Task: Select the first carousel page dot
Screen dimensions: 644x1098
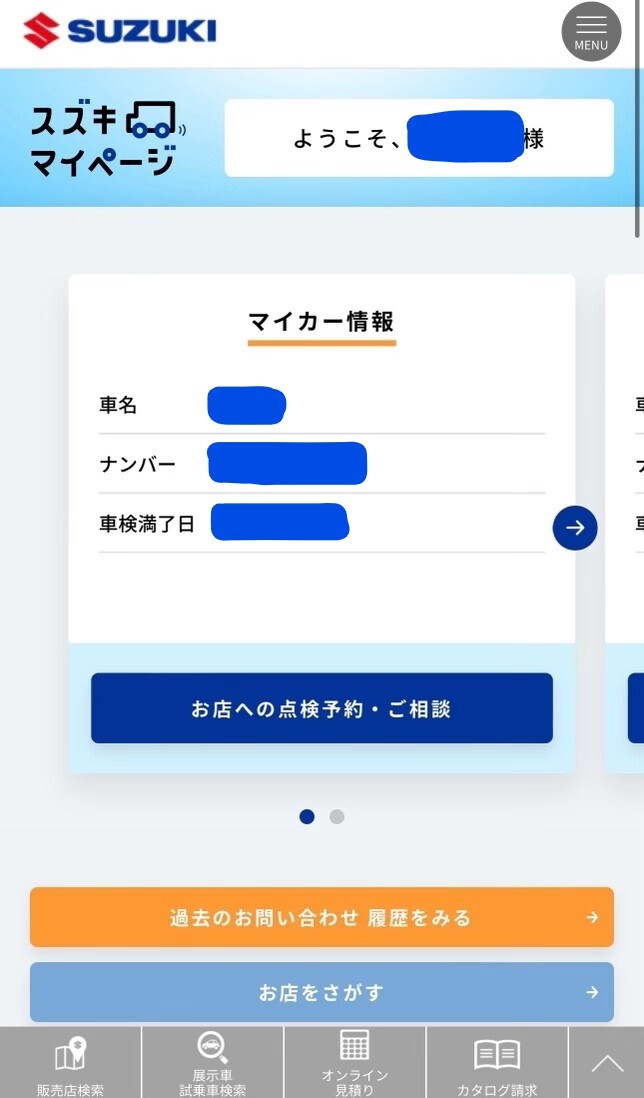Action: pyautogui.click(x=307, y=816)
